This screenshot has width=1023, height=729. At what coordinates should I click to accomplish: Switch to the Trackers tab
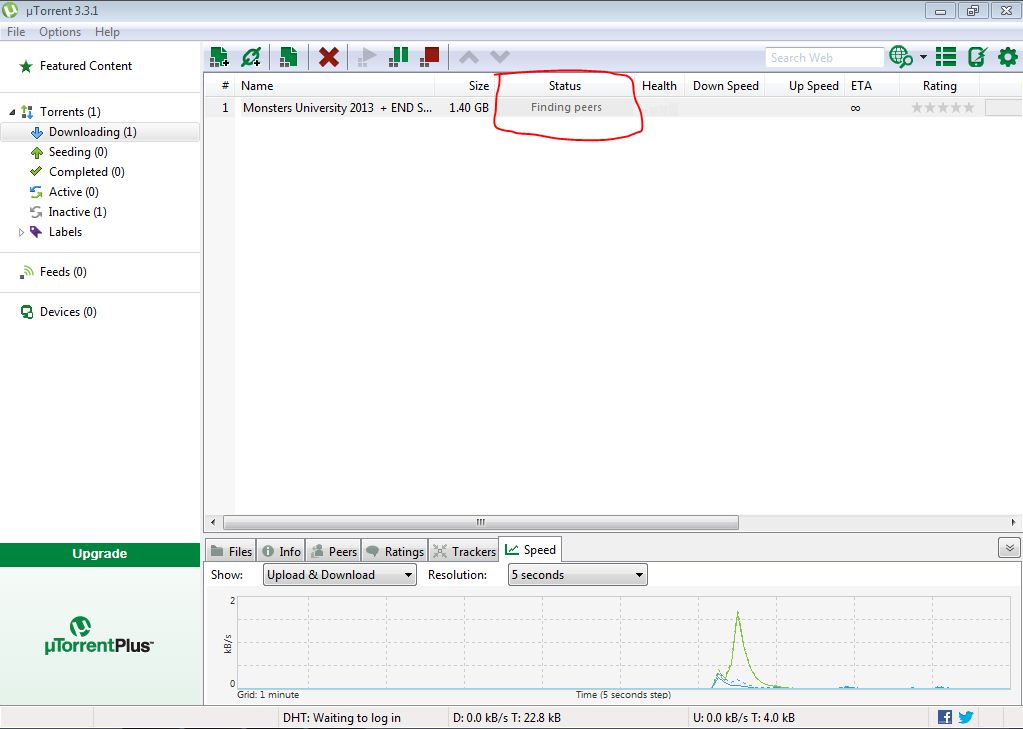click(x=464, y=551)
